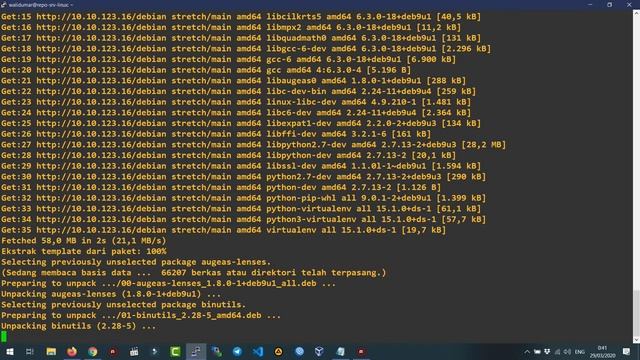
Task: Click the 'Unpacking binutils (2.28-5)' line
Action: point(78,326)
